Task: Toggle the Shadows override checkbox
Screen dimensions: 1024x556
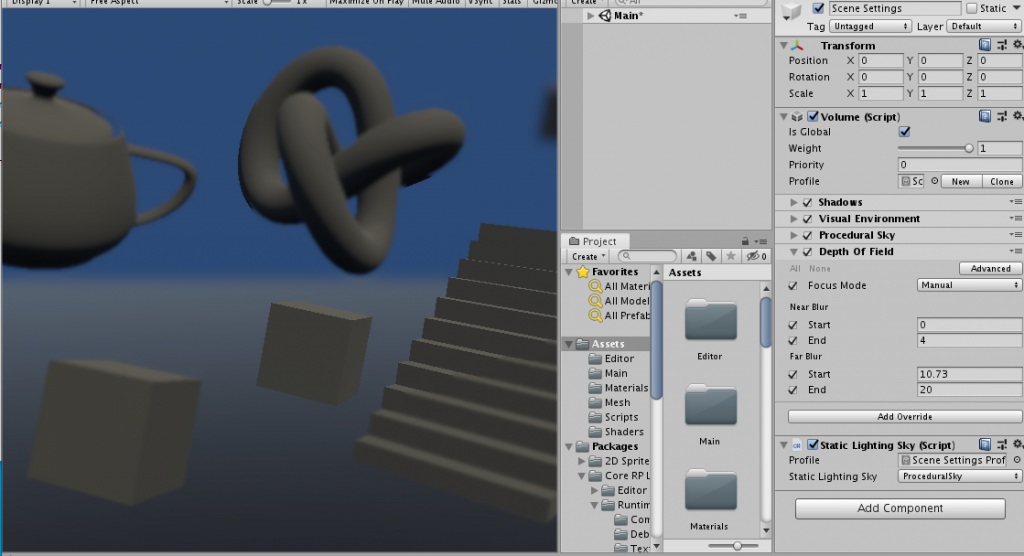Action: pos(808,203)
